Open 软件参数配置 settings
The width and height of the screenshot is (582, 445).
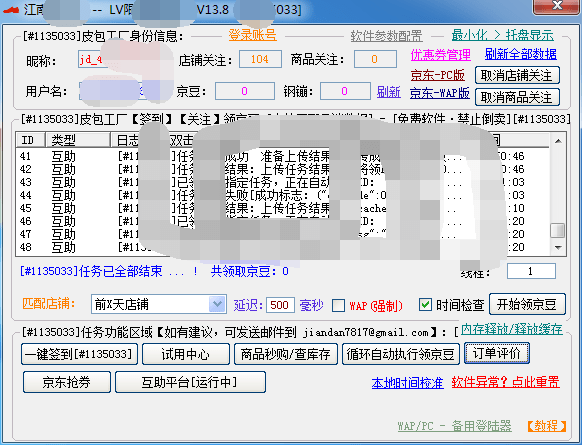click(386, 36)
